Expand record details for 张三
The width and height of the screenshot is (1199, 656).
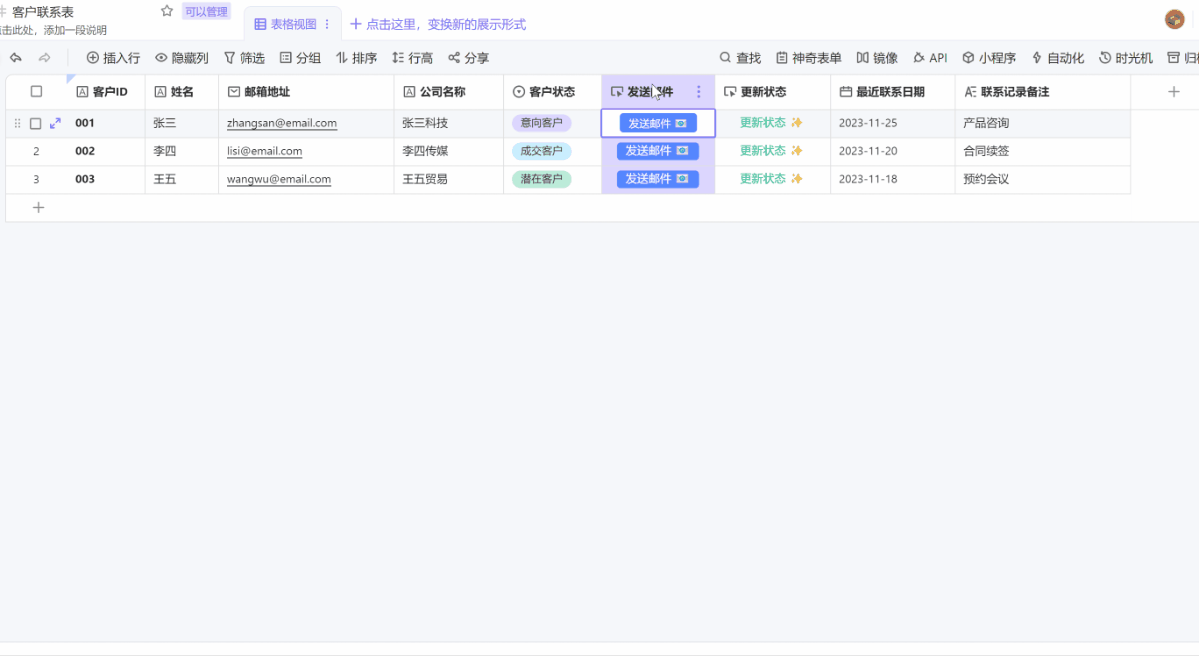(55, 122)
